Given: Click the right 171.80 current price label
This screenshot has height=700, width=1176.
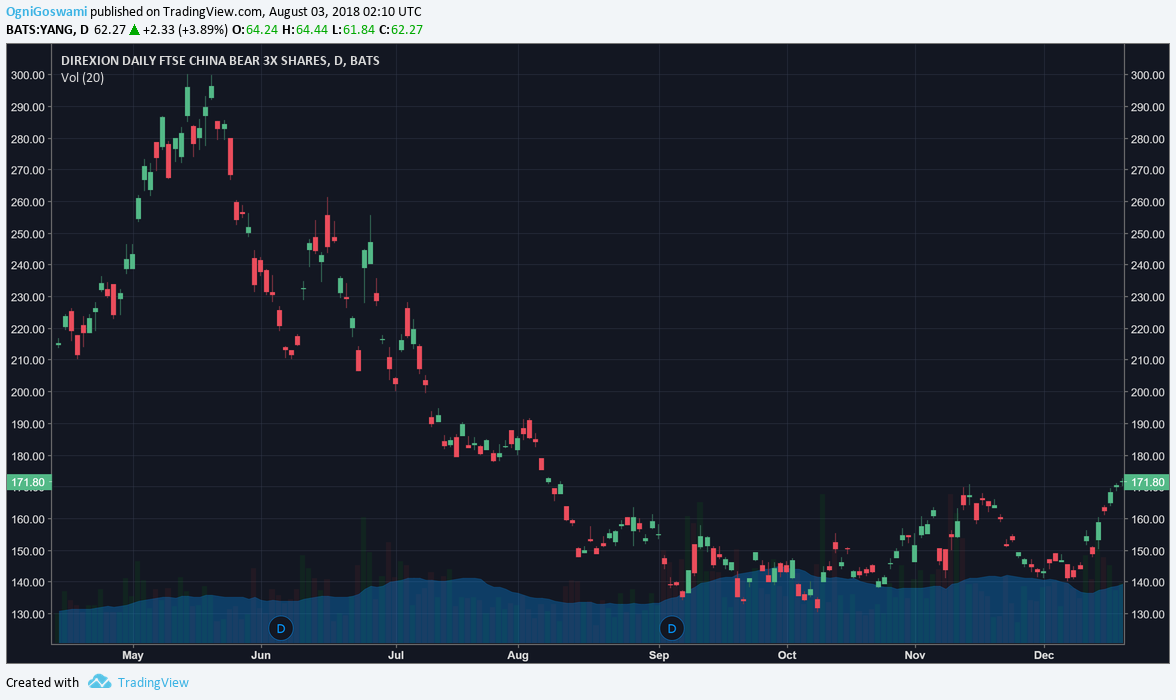Looking at the screenshot, I should tap(1147, 482).
